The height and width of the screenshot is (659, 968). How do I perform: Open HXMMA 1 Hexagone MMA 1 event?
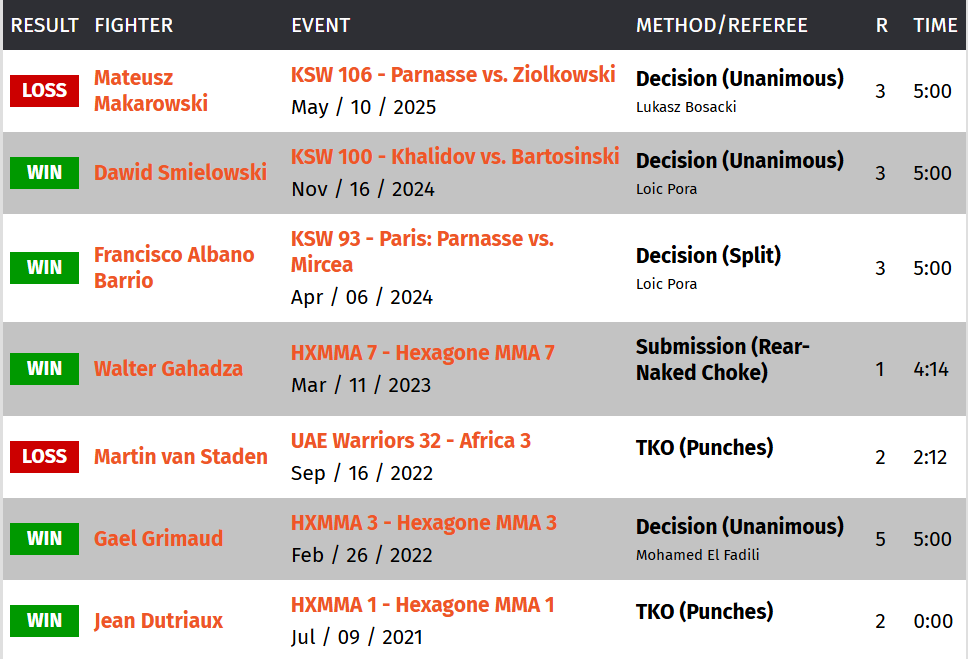point(422,604)
